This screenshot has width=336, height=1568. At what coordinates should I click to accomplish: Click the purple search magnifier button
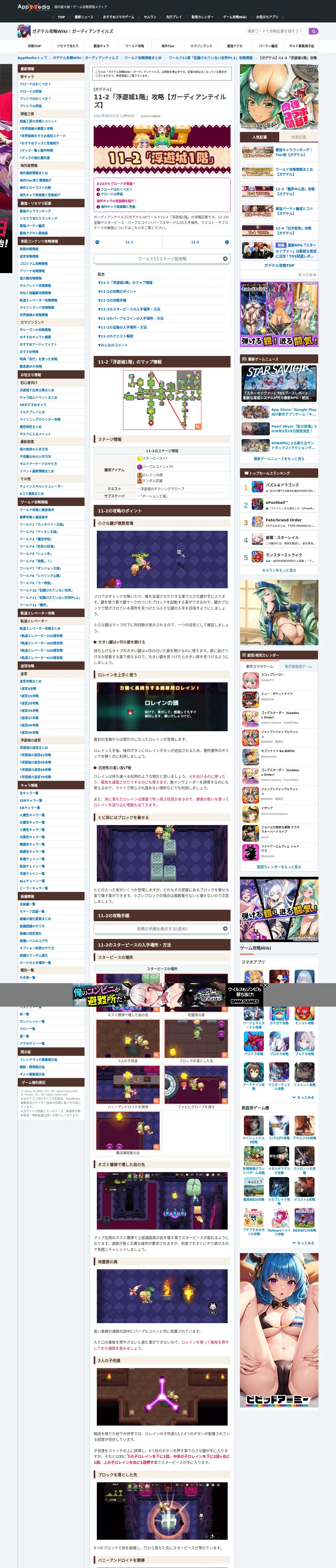click(313, 31)
